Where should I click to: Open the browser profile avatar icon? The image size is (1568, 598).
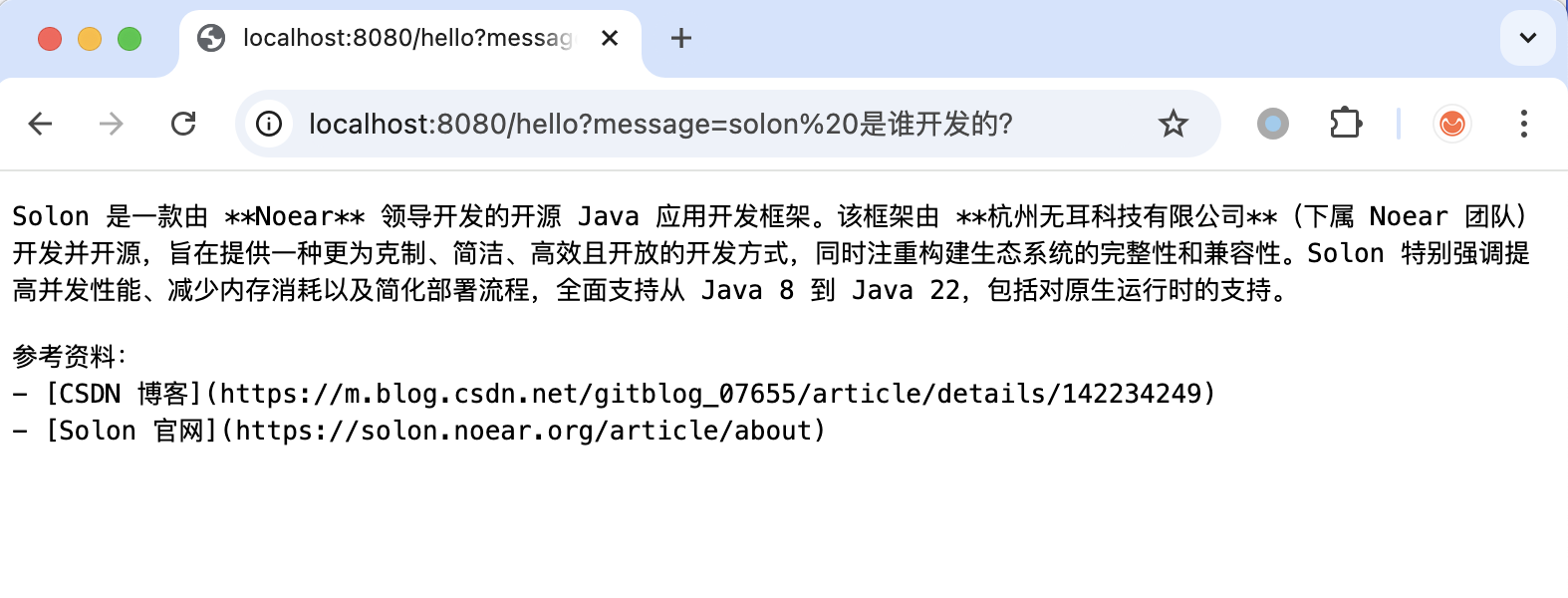pos(1272,124)
